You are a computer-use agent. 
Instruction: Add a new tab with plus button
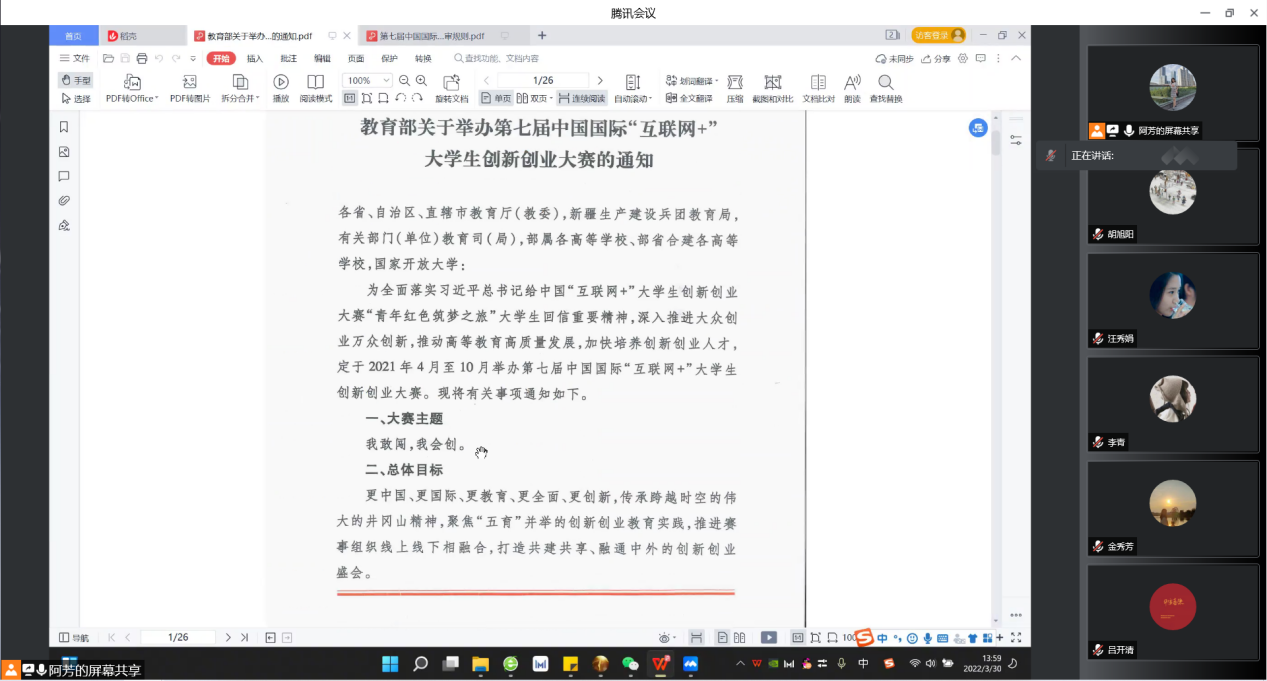(542, 36)
